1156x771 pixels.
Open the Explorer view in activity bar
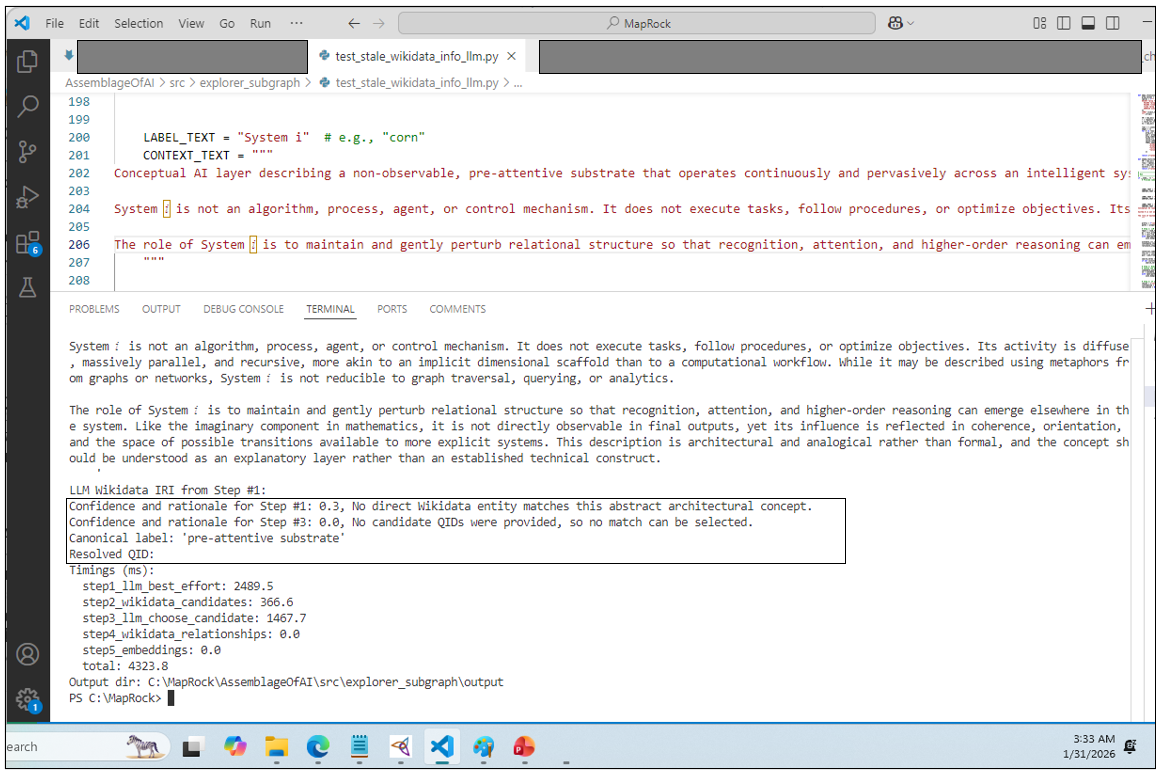[x=28, y=60]
